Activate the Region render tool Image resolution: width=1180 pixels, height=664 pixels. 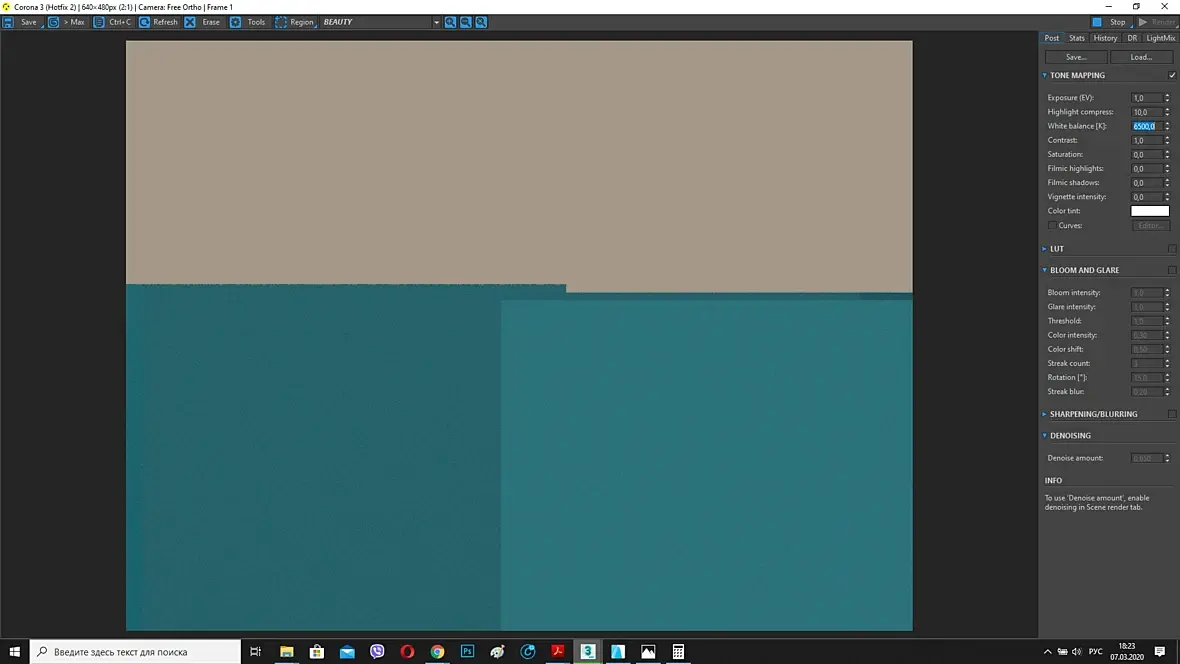281,23
